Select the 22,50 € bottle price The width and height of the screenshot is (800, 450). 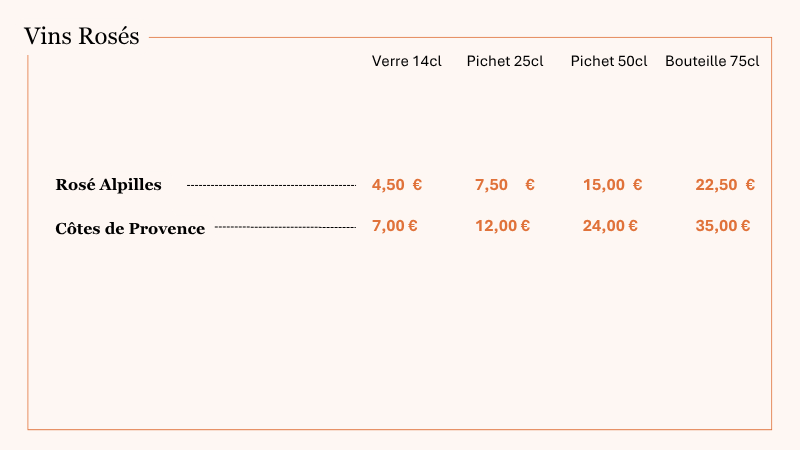pyautogui.click(x=725, y=185)
